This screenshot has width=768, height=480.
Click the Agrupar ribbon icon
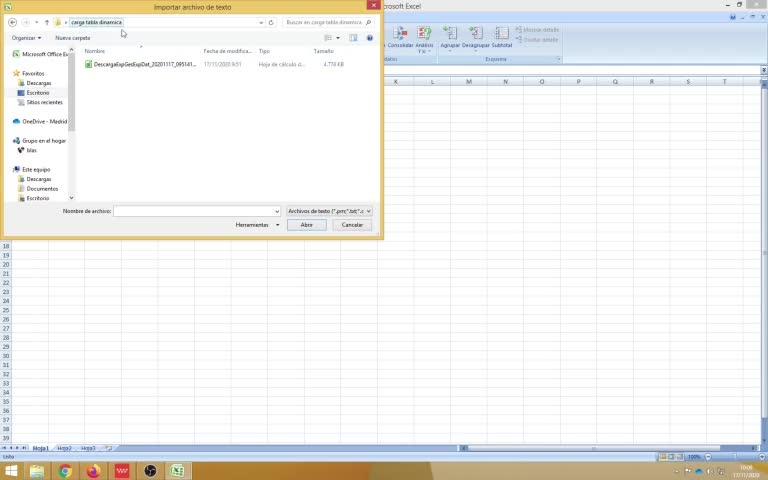point(450,38)
